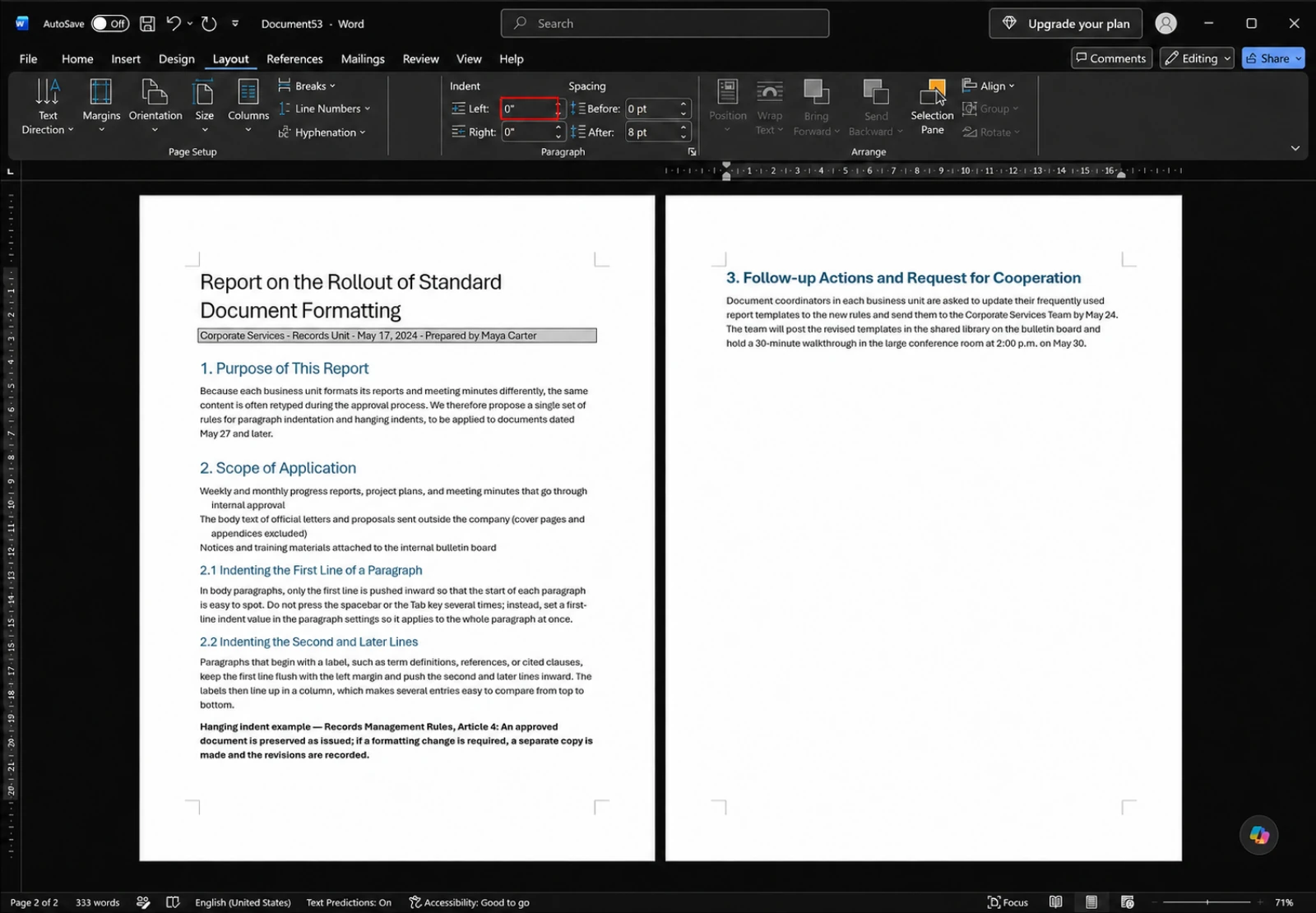Click the Redo icon in the title bar

[209, 24]
